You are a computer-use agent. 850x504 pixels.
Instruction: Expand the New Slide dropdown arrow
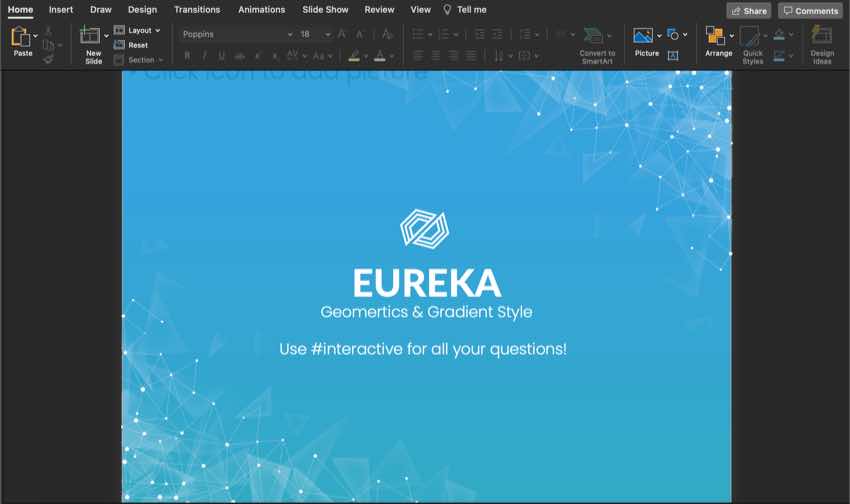pos(106,36)
